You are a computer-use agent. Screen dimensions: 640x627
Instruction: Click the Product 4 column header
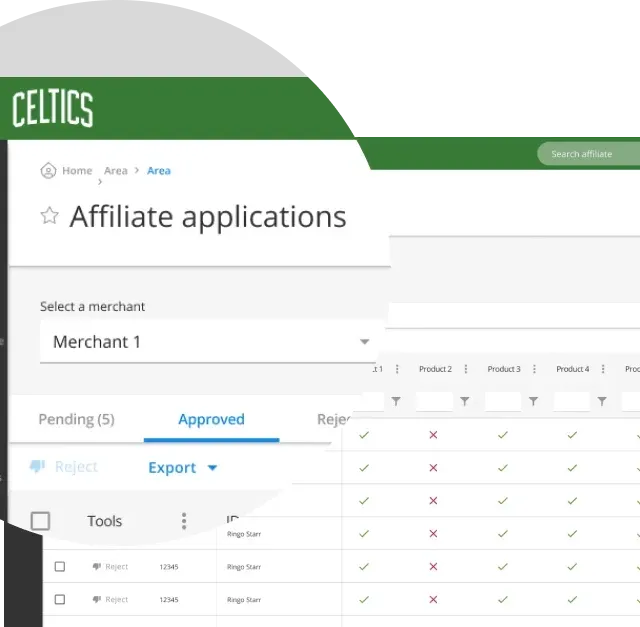pos(573,369)
